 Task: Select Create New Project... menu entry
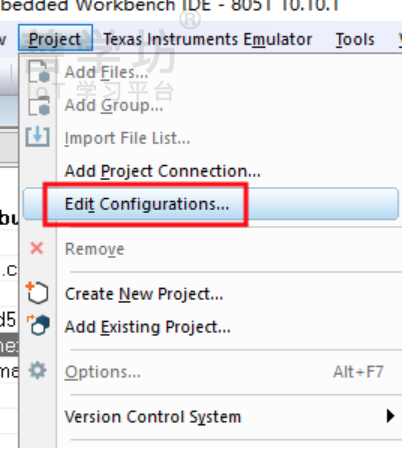click(x=144, y=294)
